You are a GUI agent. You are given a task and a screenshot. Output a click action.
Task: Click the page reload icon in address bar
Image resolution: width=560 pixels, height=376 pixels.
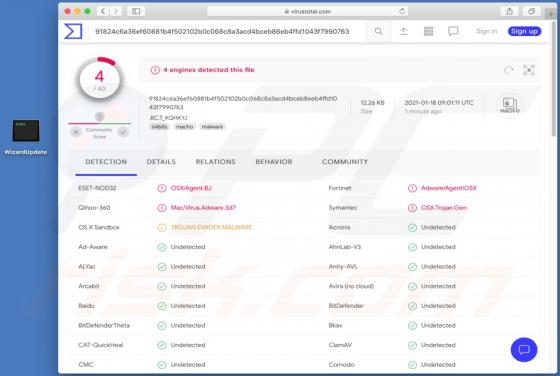(402, 11)
